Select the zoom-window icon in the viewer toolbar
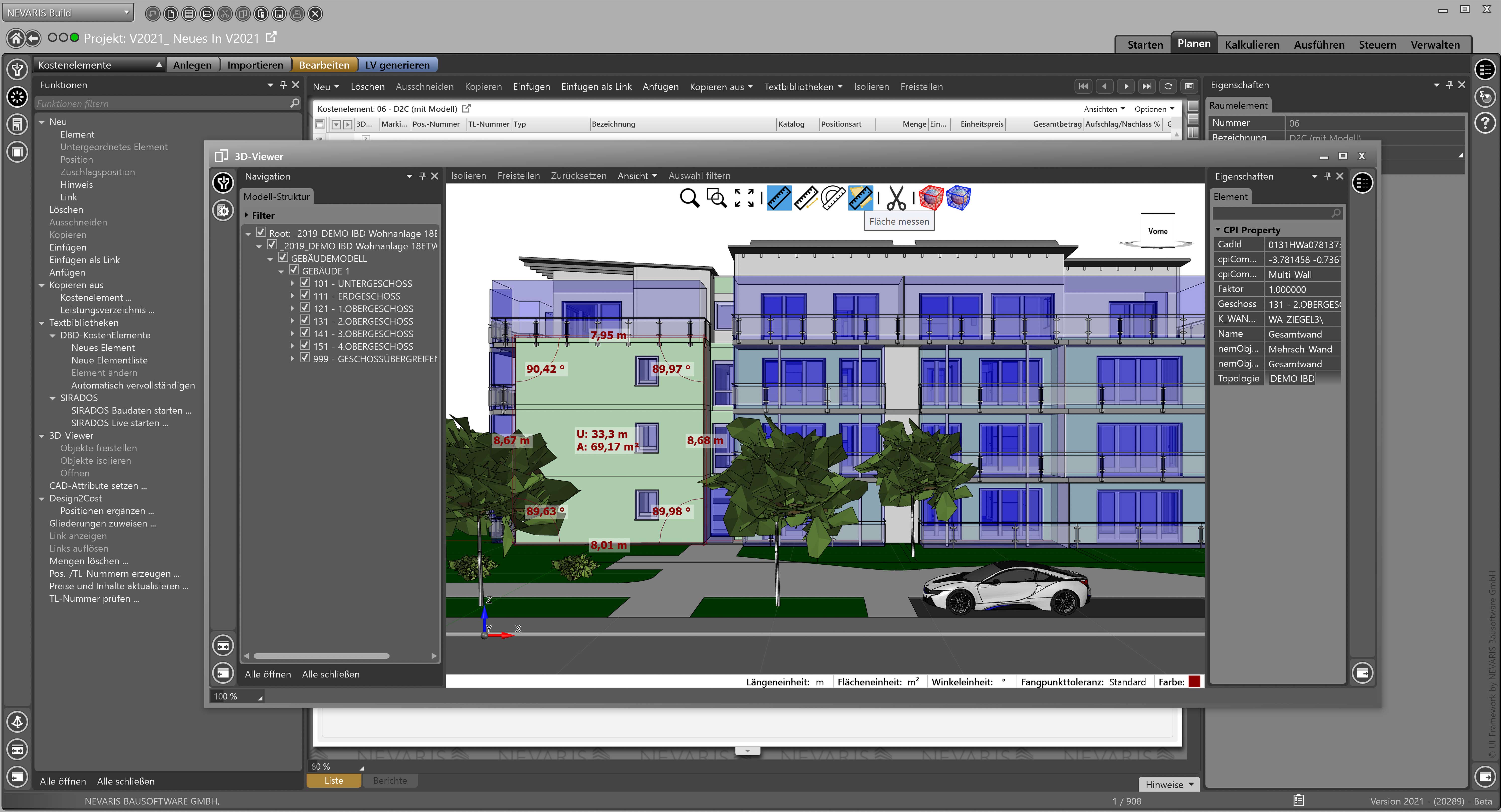This screenshot has height=812, width=1501. pos(716,198)
